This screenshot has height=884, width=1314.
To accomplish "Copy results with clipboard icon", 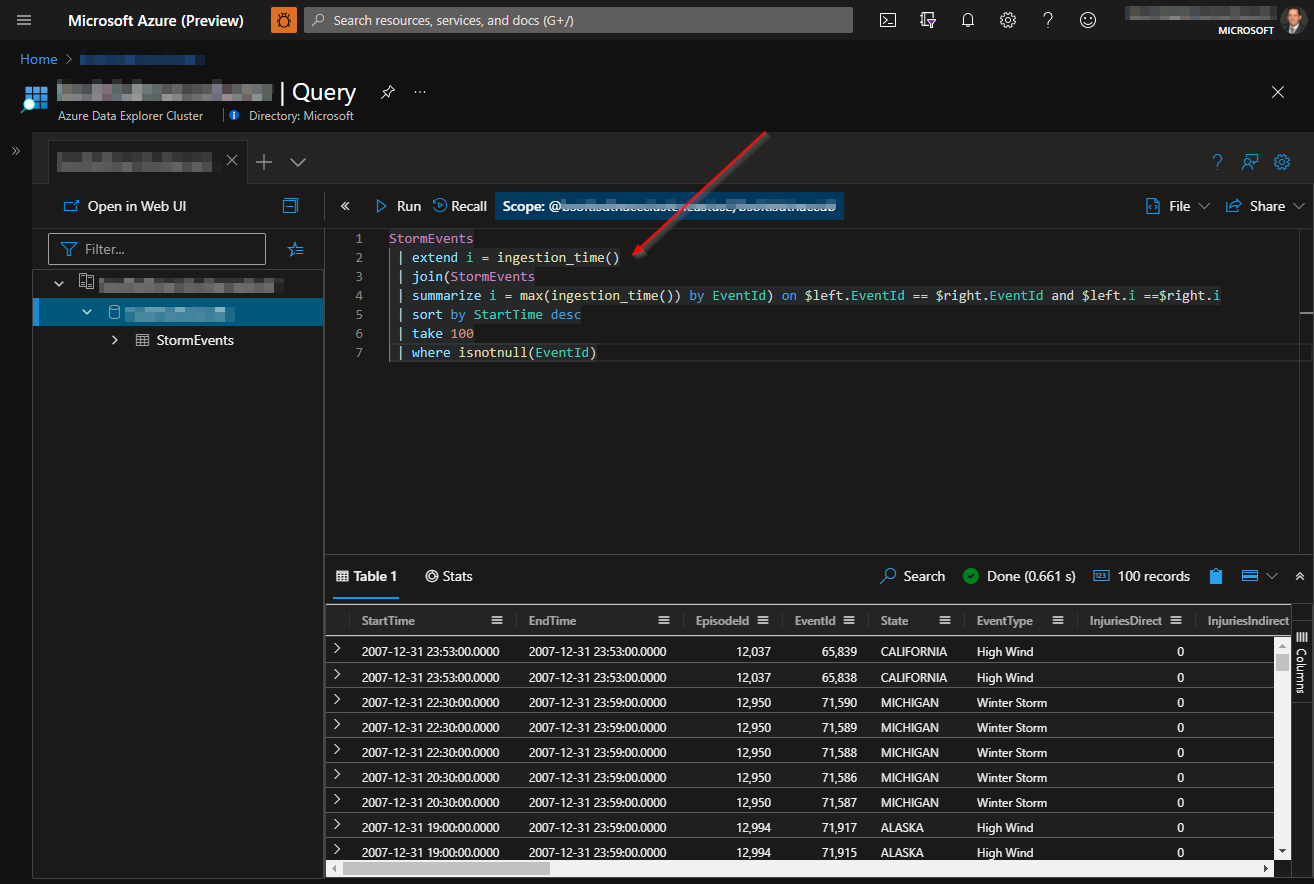I will pos(1216,576).
